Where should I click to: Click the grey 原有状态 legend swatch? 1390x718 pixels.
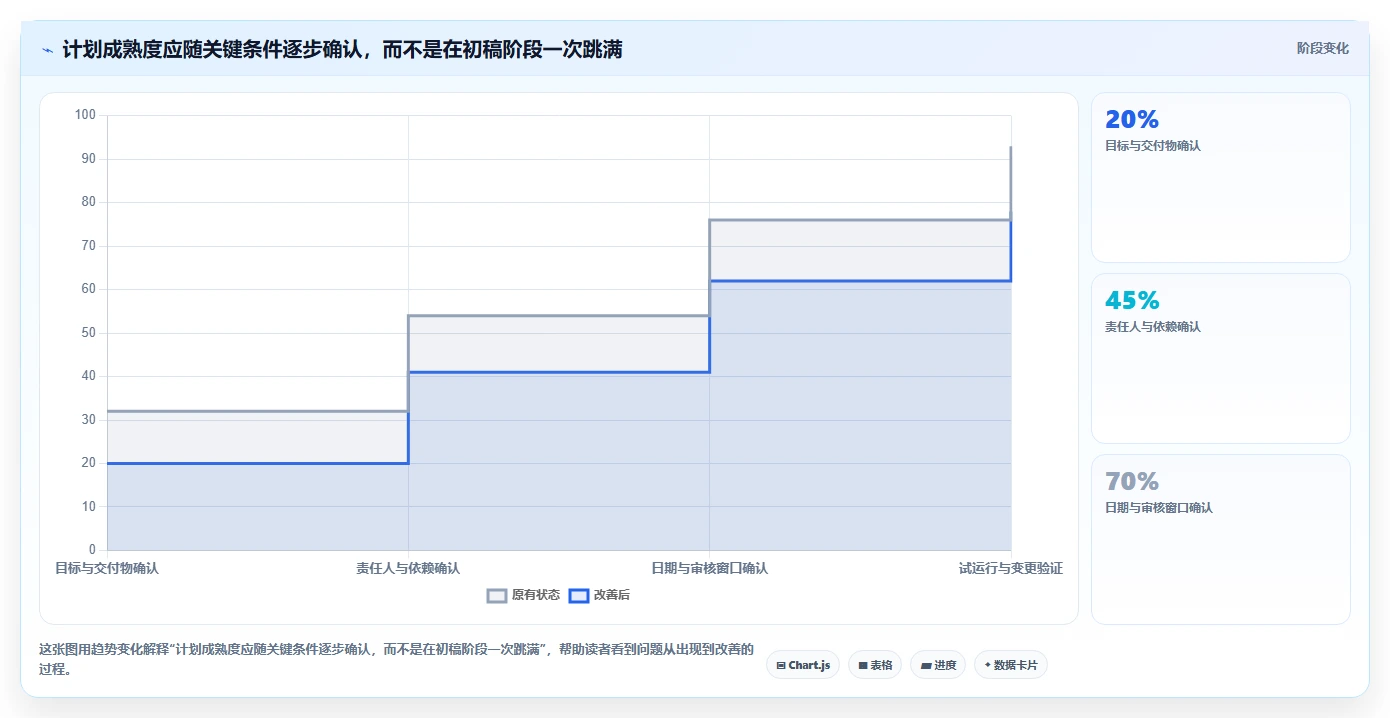click(x=497, y=595)
